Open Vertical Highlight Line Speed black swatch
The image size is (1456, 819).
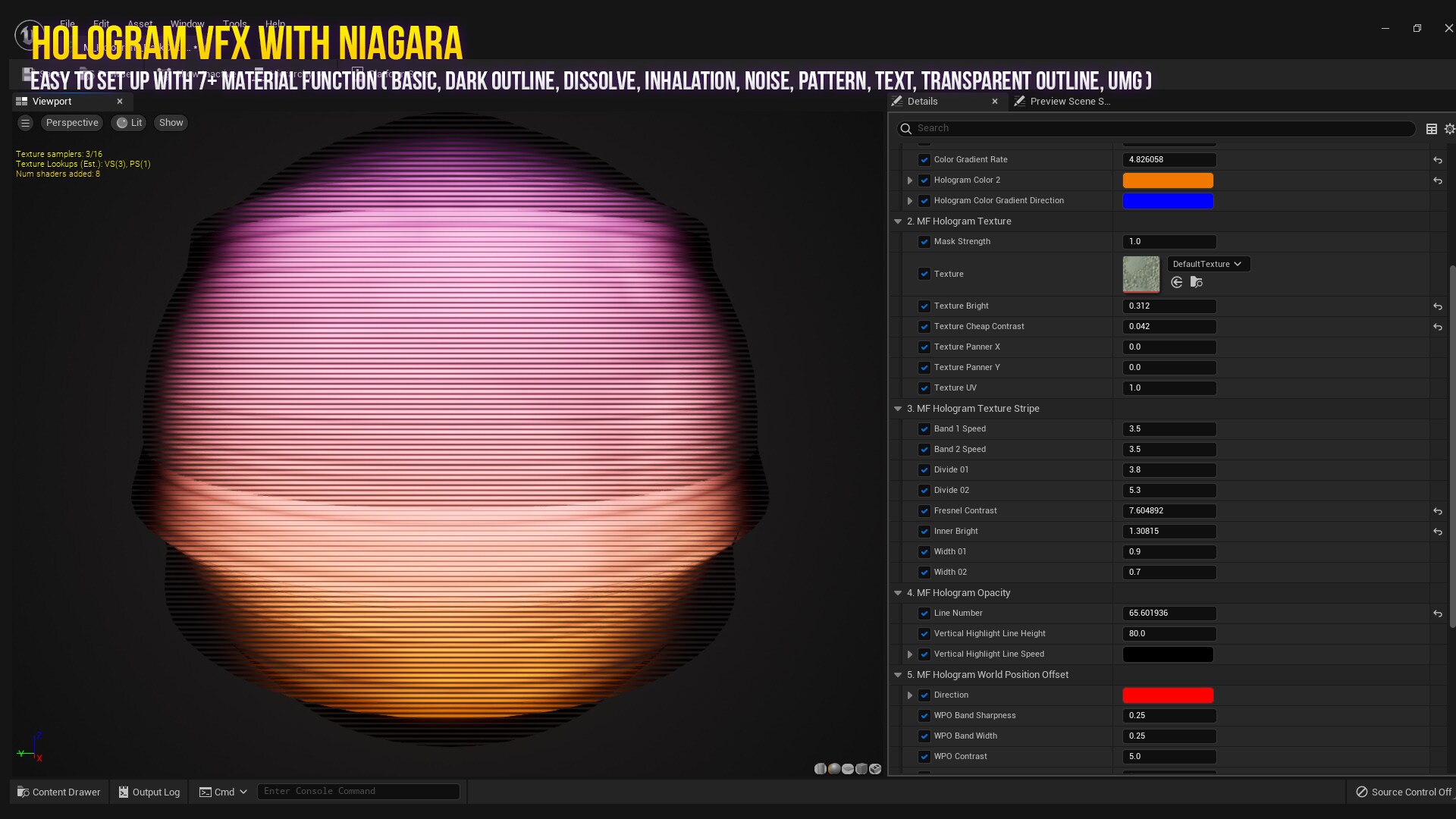(x=1168, y=654)
